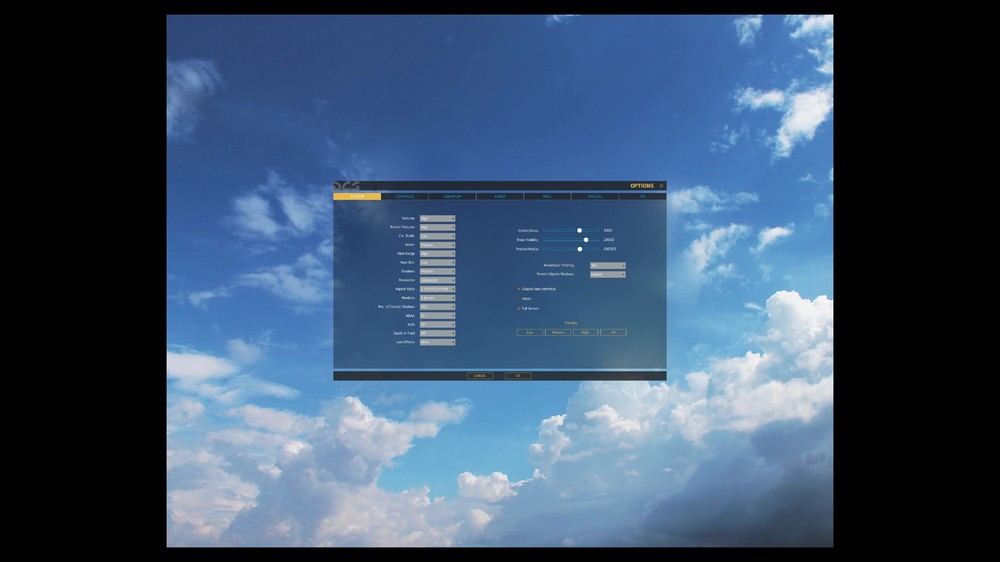
Task: Open the Visib Range dropdown
Action: click(438, 254)
